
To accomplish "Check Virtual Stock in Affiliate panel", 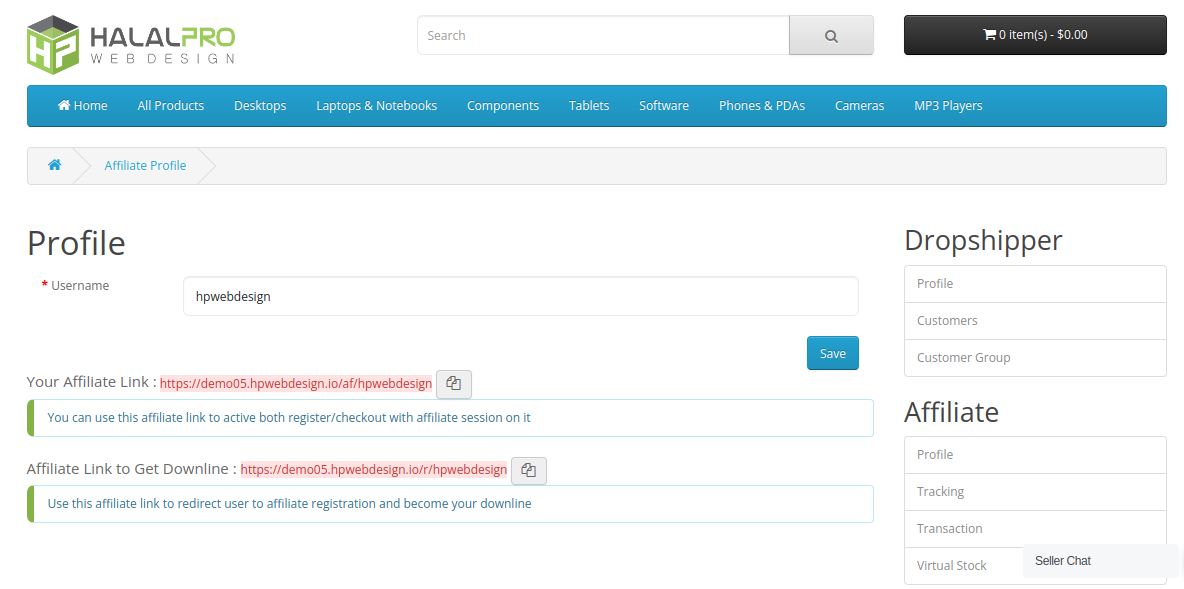I will tap(951, 565).
